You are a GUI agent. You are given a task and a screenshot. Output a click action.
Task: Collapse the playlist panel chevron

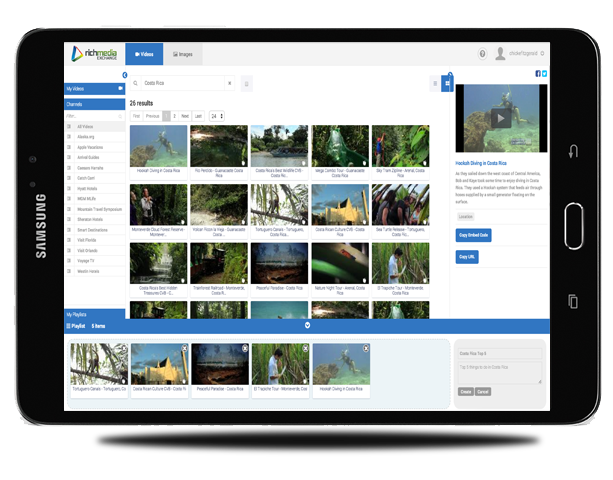tap(307, 325)
